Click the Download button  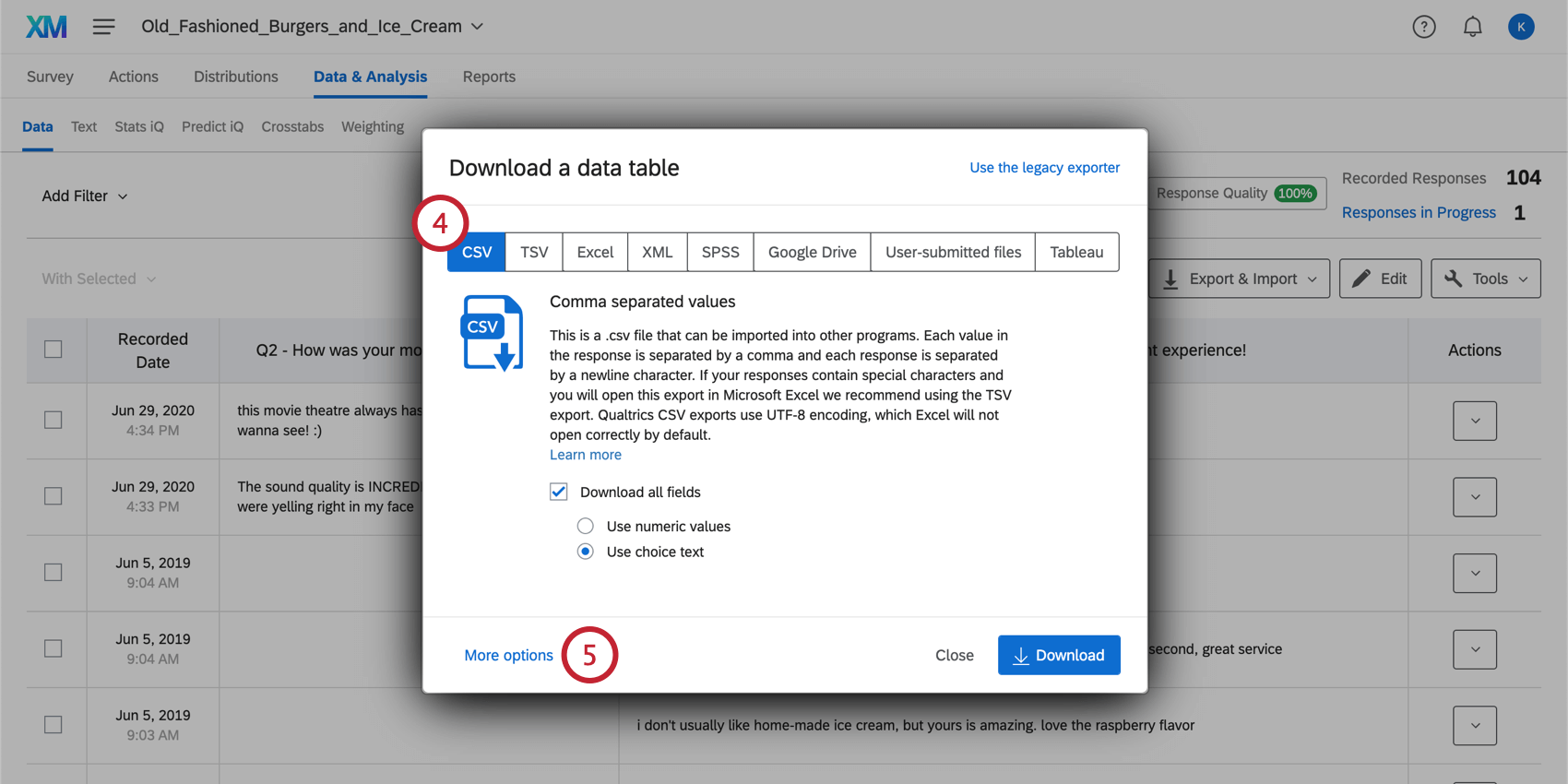coord(1059,655)
